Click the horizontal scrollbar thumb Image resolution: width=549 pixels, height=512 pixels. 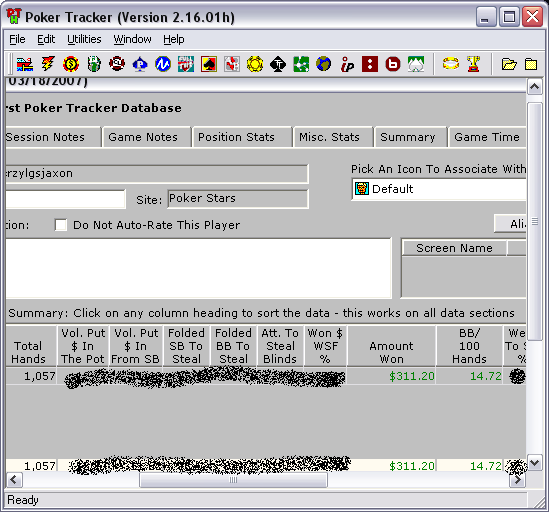click(x=234, y=480)
